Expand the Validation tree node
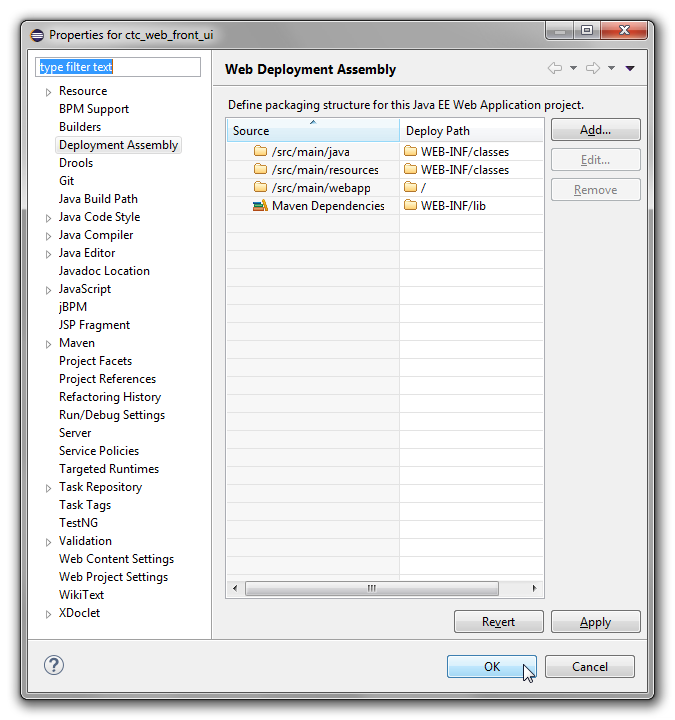 click(x=48, y=542)
